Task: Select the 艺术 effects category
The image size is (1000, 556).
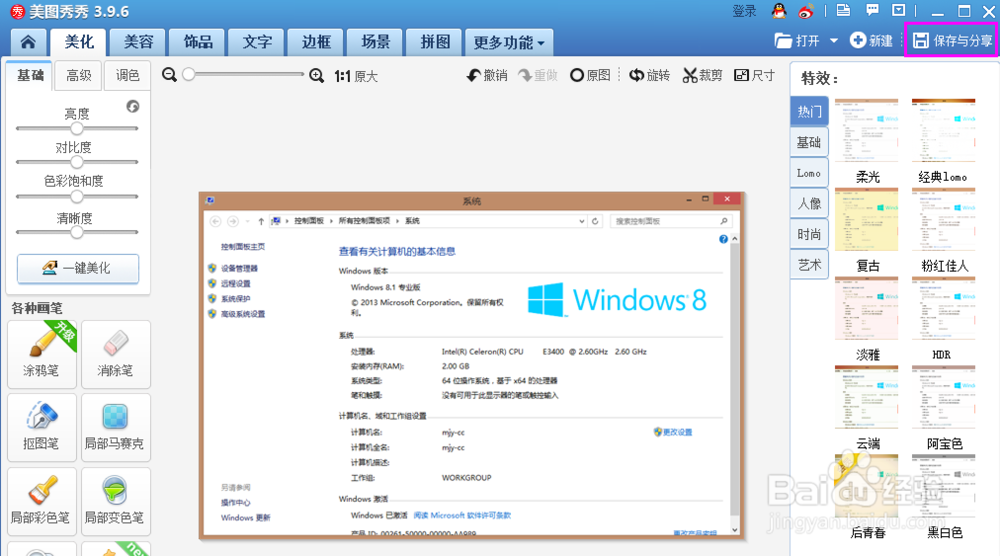Action: (809, 265)
